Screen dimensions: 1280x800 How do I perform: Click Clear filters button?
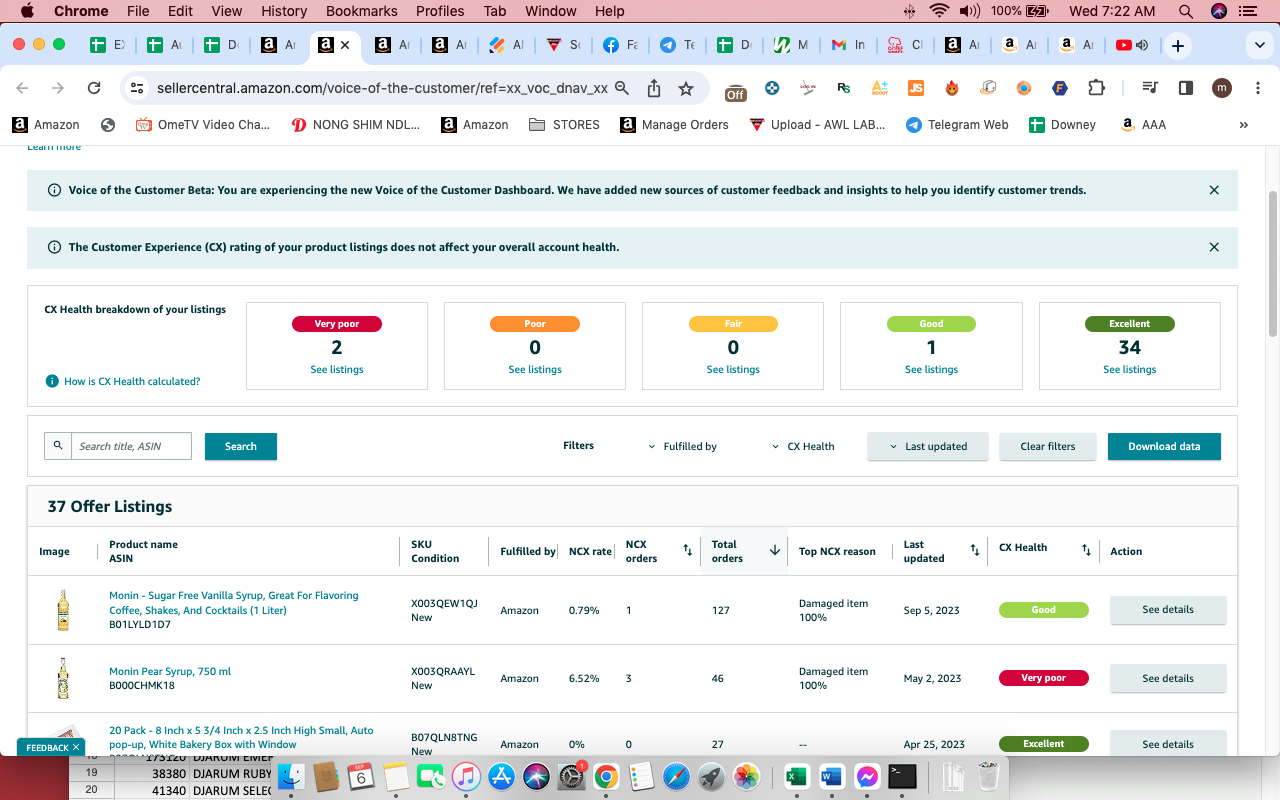pyautogui.click(x=1048, y=446)
